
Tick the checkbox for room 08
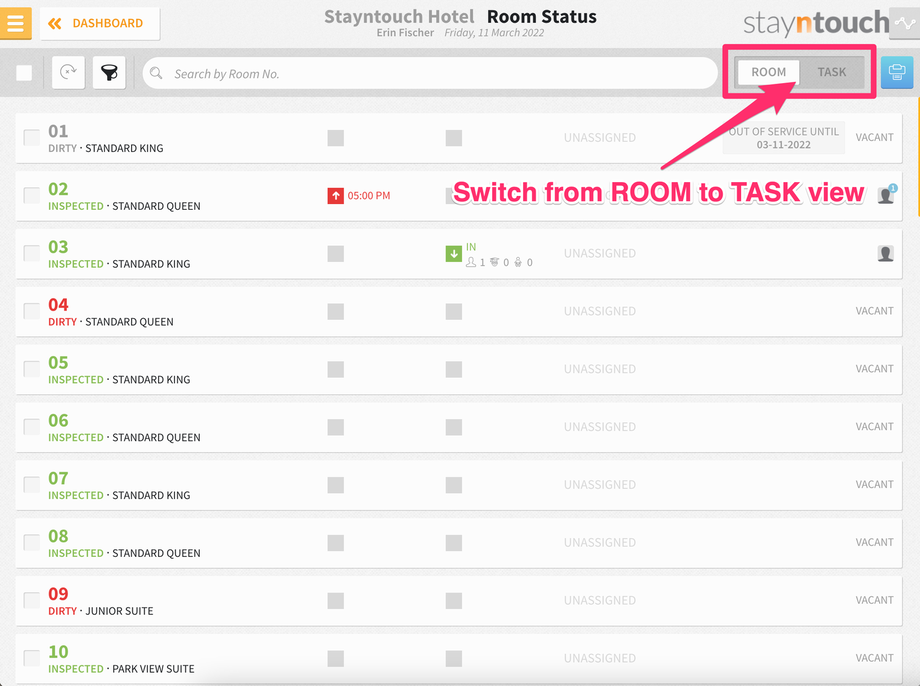coord(32,542)
